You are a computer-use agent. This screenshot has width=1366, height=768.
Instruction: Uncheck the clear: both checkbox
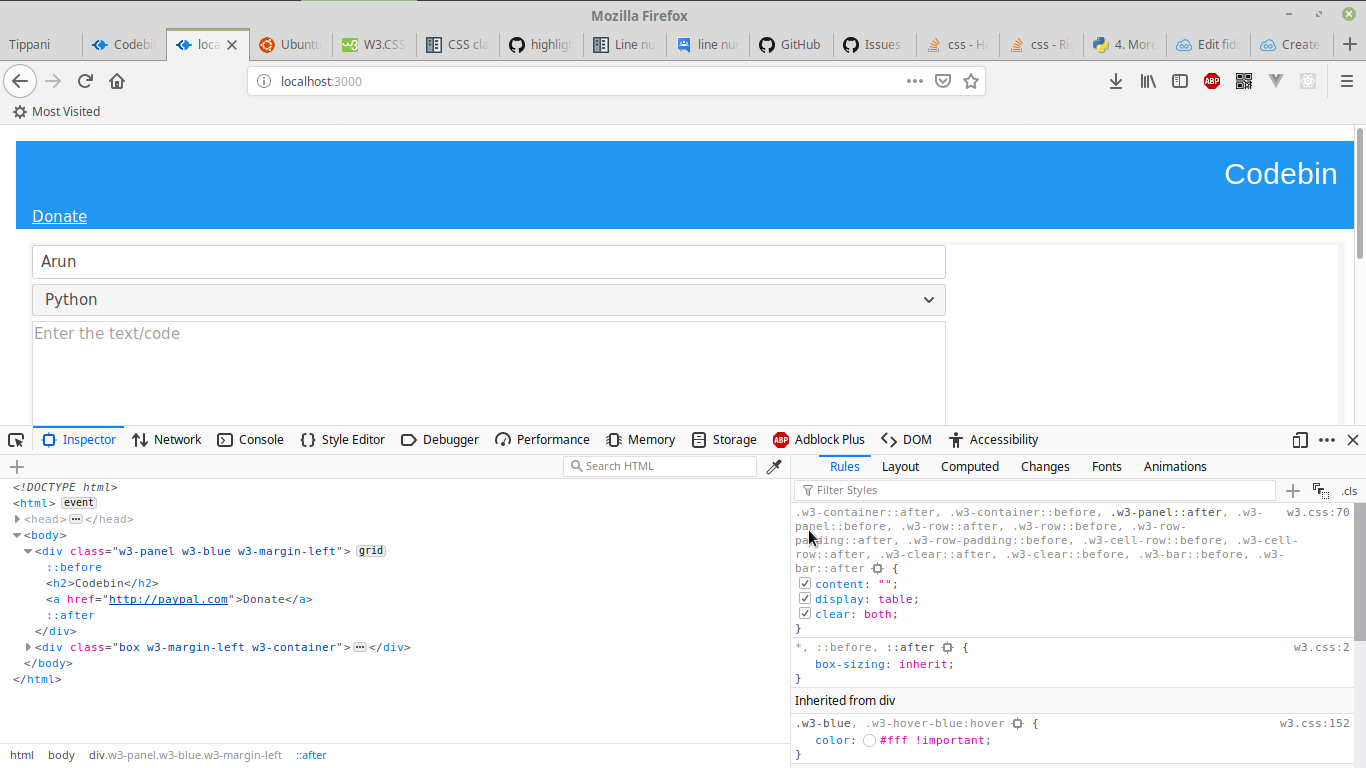point(805,614)
